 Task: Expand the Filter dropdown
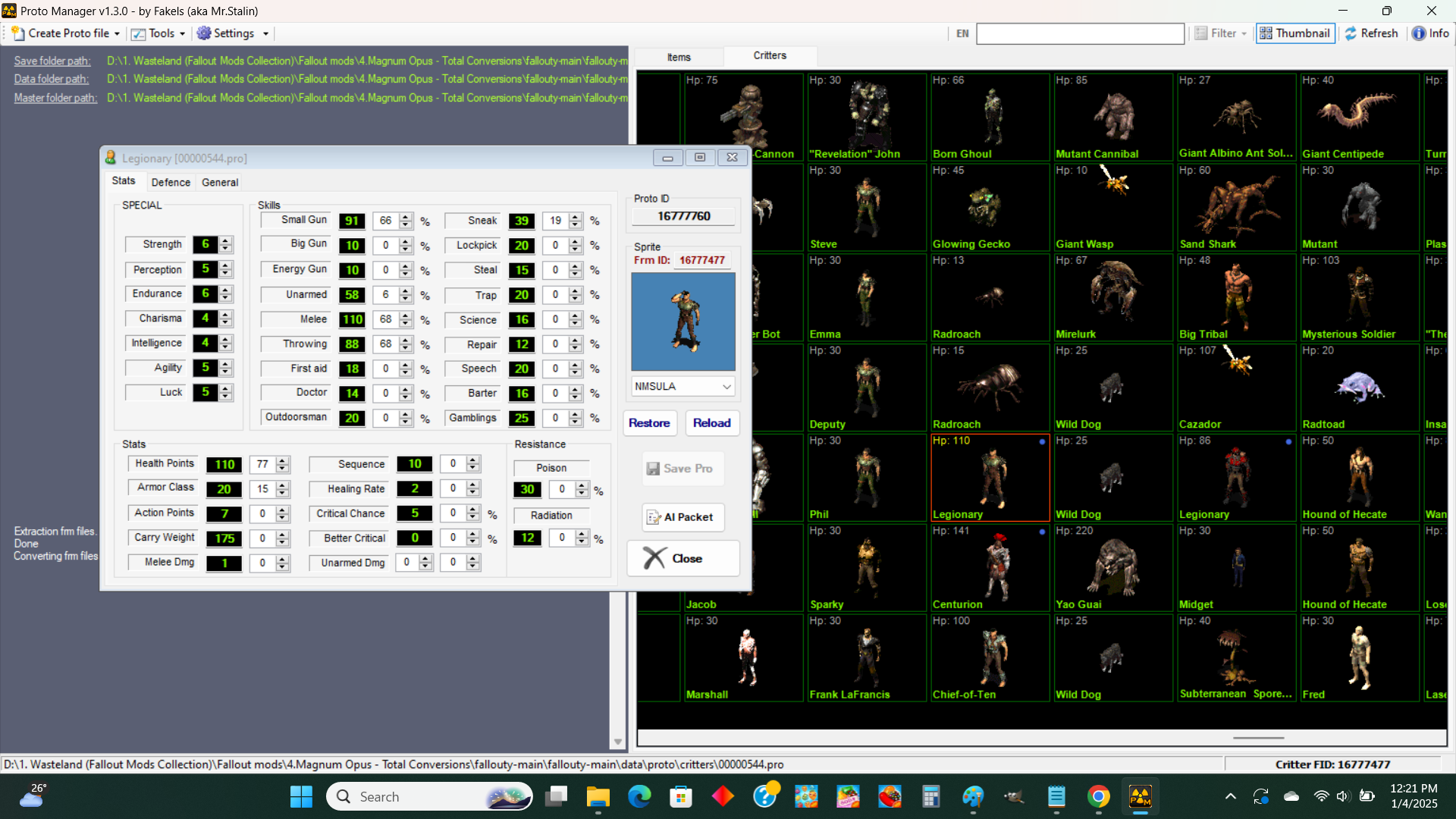pyautogui.click(x=1221, y=33)
